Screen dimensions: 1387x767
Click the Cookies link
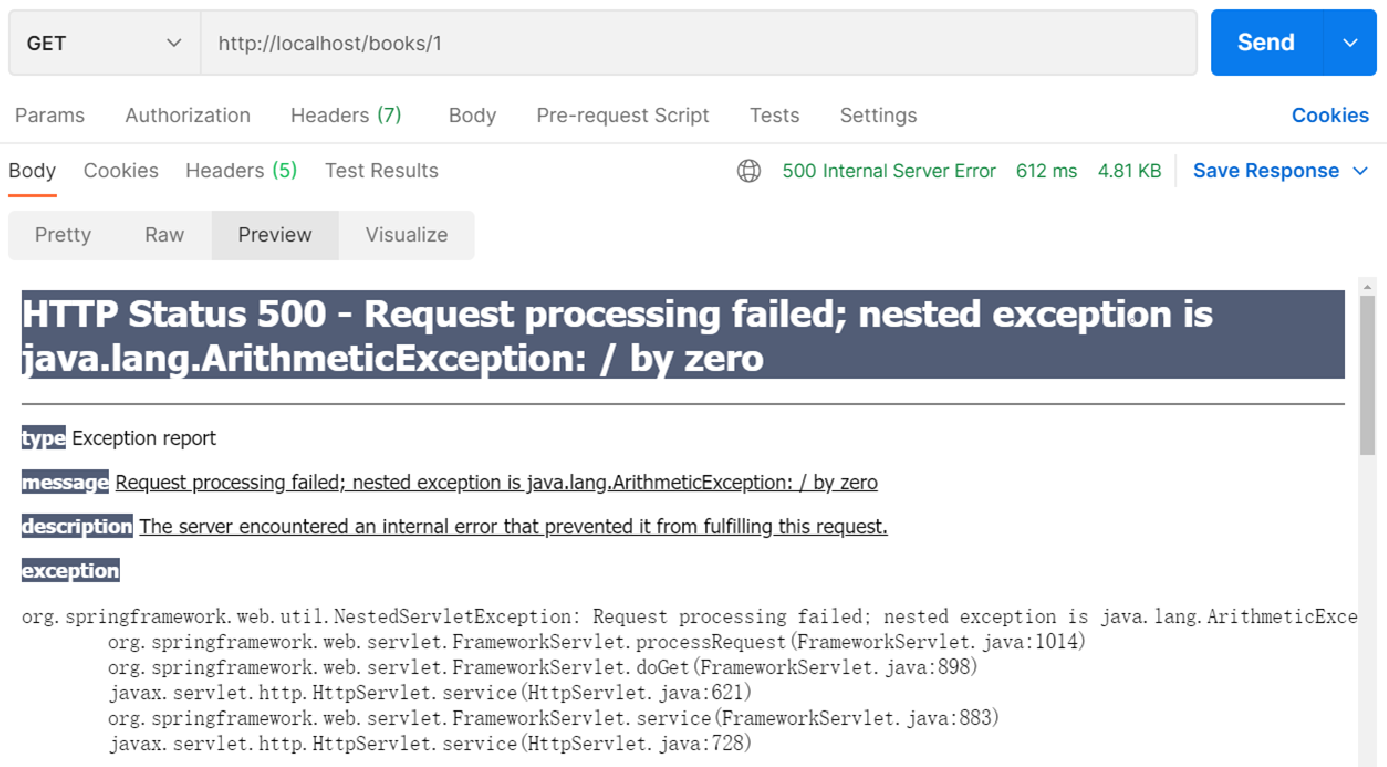(1329, 115)
